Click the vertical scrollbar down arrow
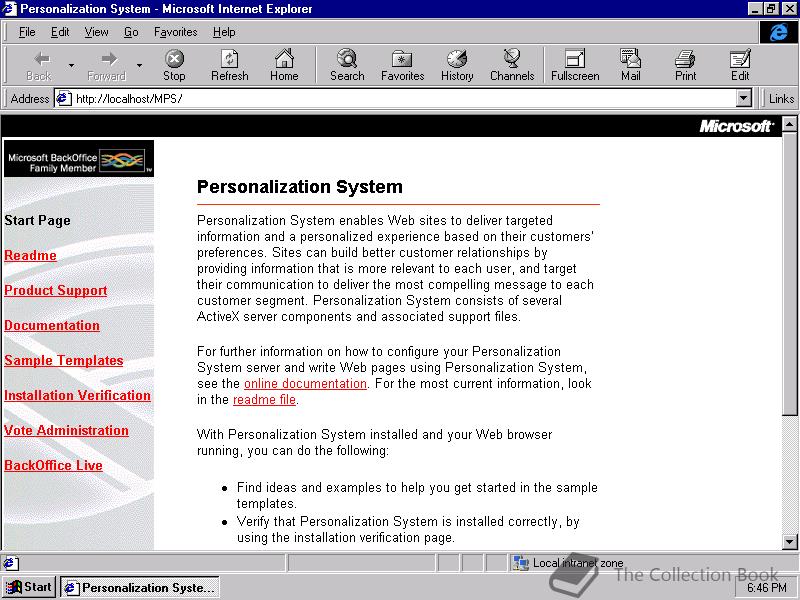Viewport: 800px width, 600px height. [789, 542]
